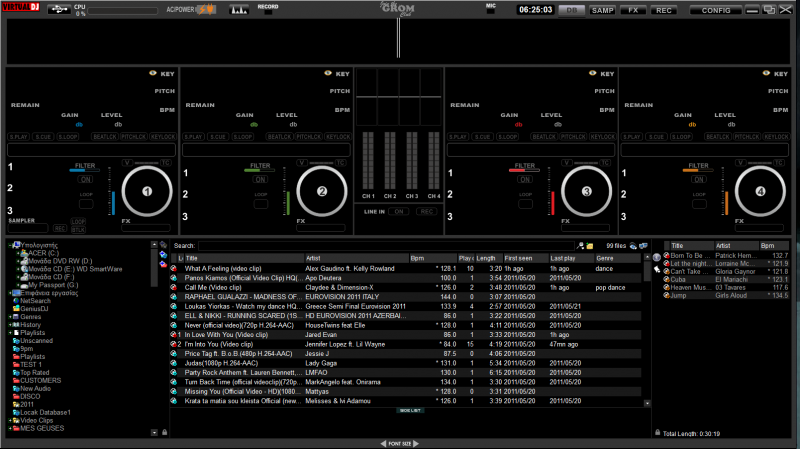Open the Unscanned filter folder icon

[x=16, y=340]
